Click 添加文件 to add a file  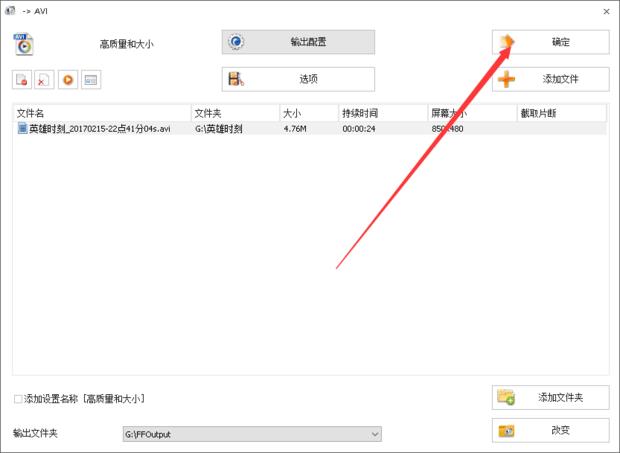[x=550, y=79]
